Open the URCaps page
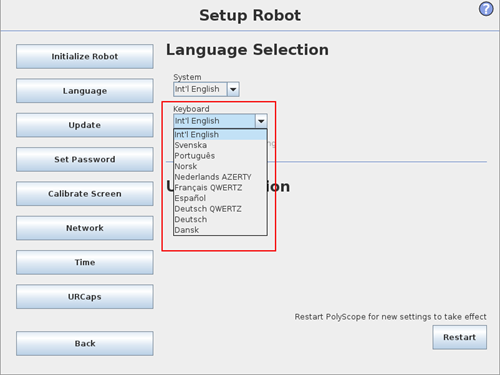Viewport: 500px width, 375px height. [85, 297]
